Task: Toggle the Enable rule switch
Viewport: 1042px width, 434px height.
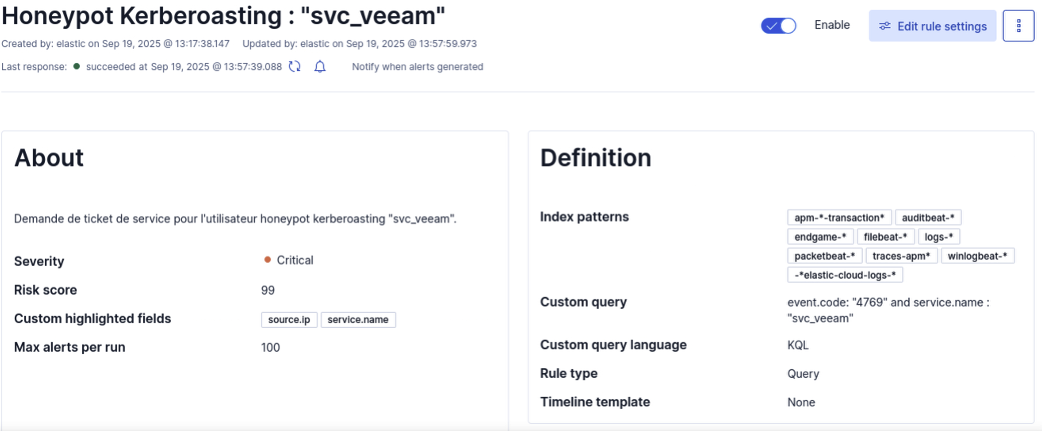Action: (x=778, y=26)
